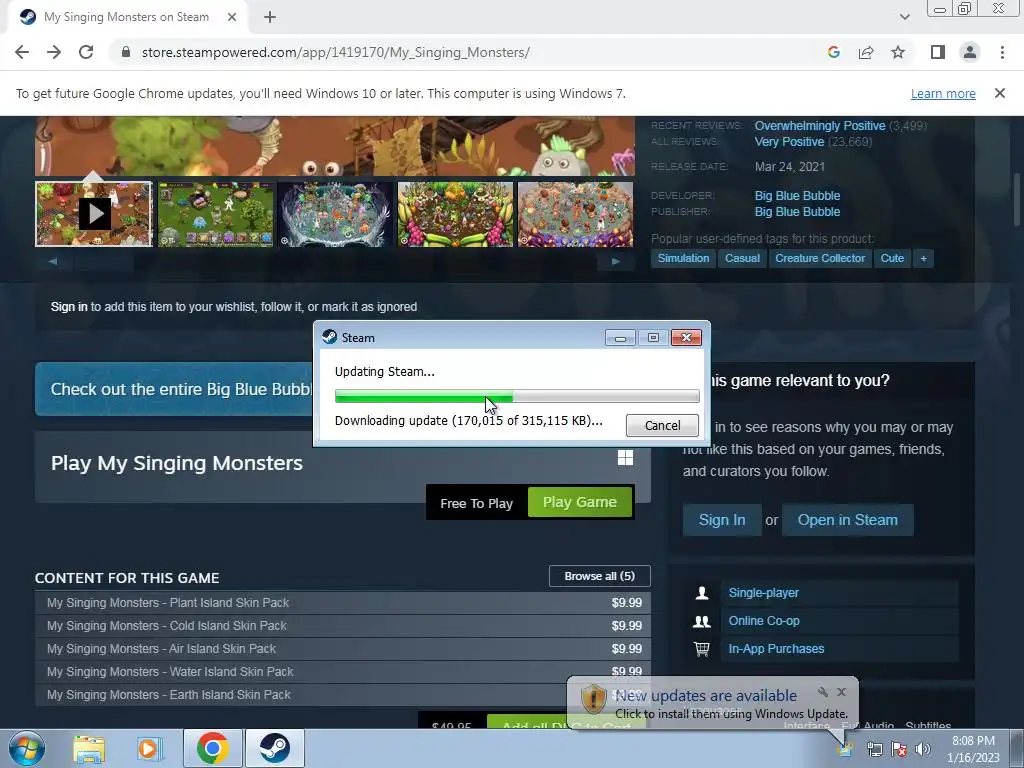Open the Windows Start button
Screen dimensions: 1024x768
click(x=27, y=748)
